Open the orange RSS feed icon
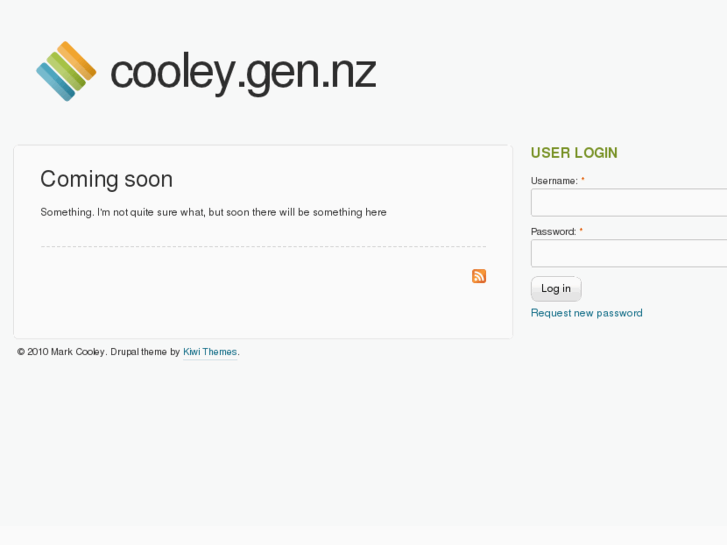Viewport: 727px width, 545px height. pos(479,276)
